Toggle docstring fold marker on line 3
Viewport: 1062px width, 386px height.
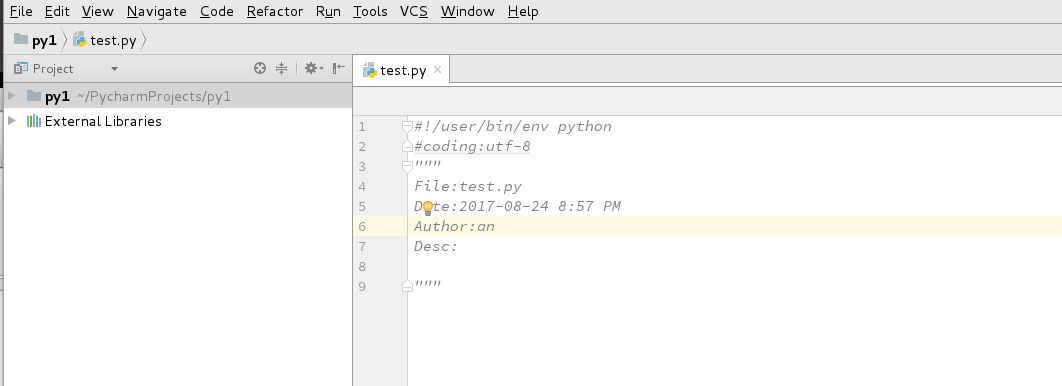coord(407,166)
